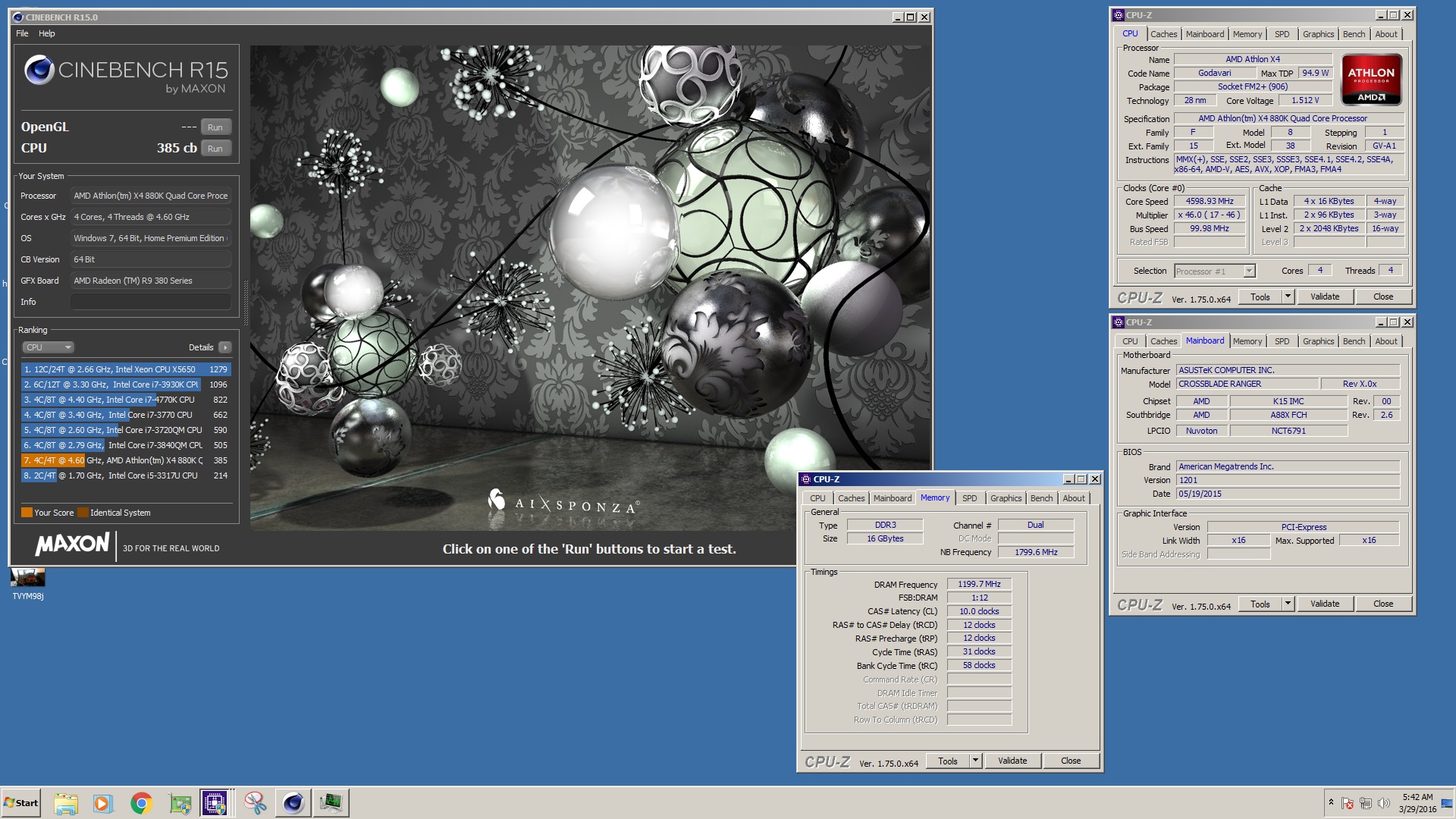This screenshot has width=1456, height=819.
Task: Click the CPU-Z Mainboard window title icon
Action: [x=1119, y=322]
